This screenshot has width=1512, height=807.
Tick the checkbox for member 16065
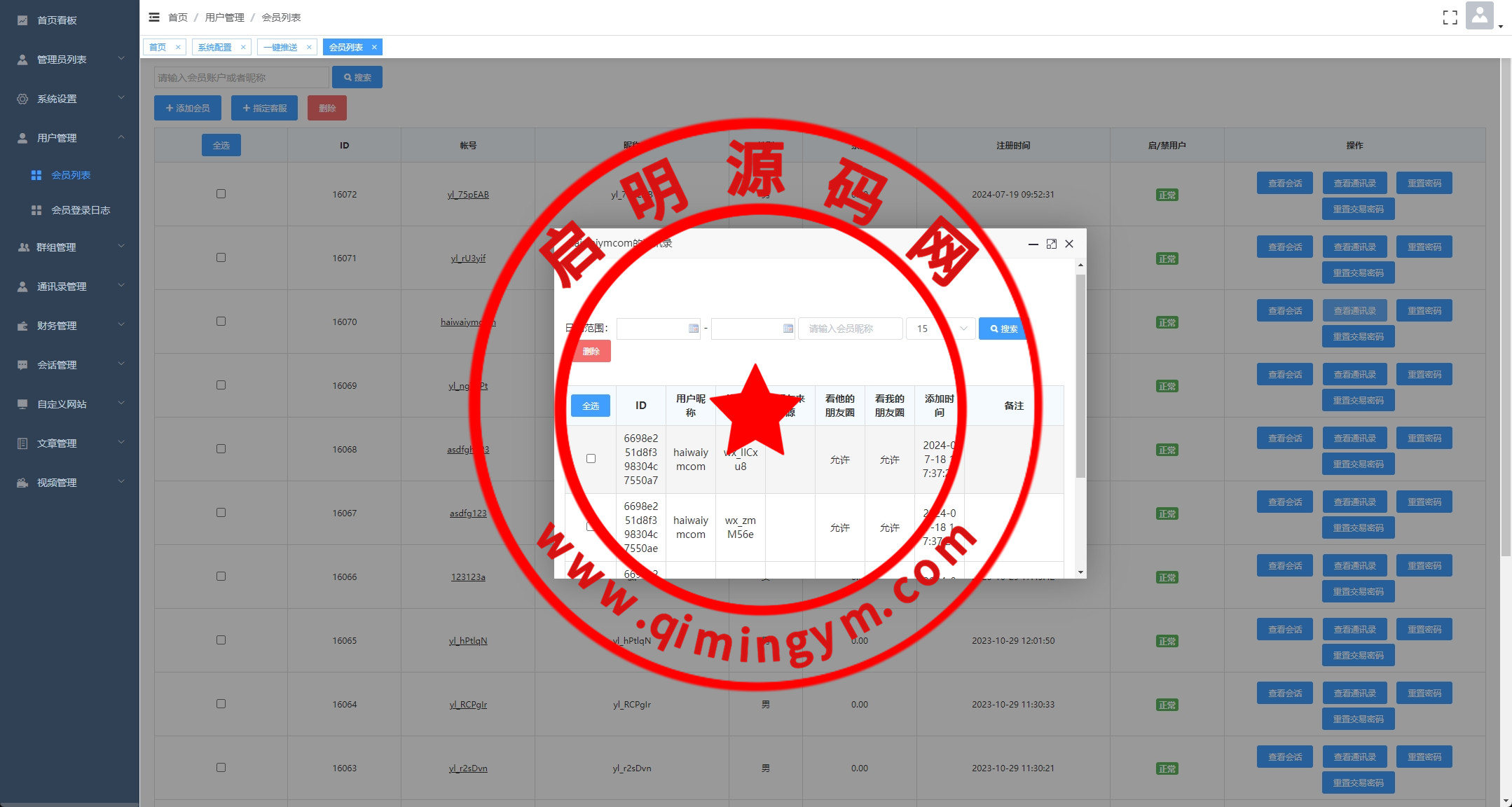point(221,640)
